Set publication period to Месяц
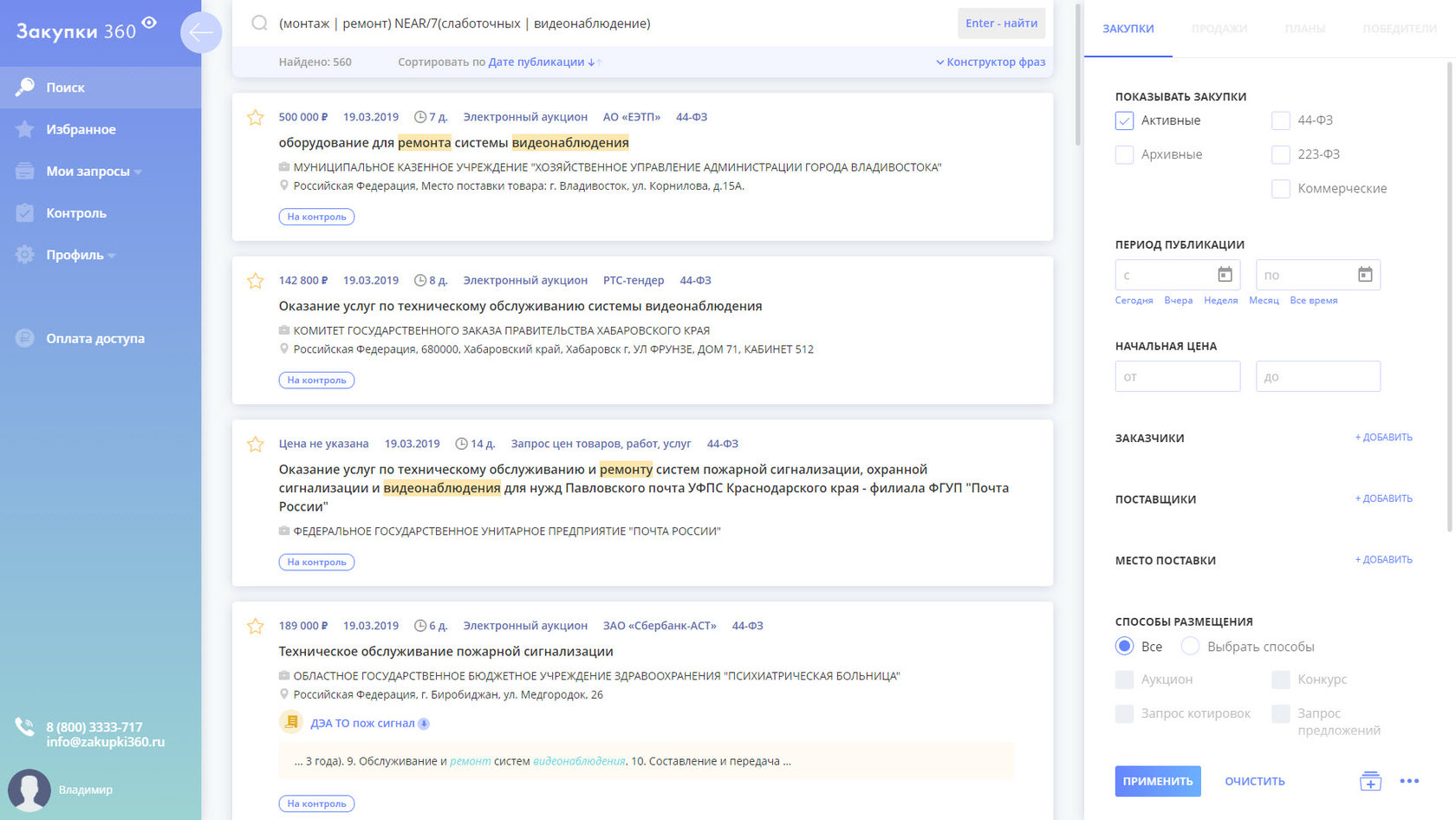Viewport: 1456px width, 820px height. (1264, 301)
